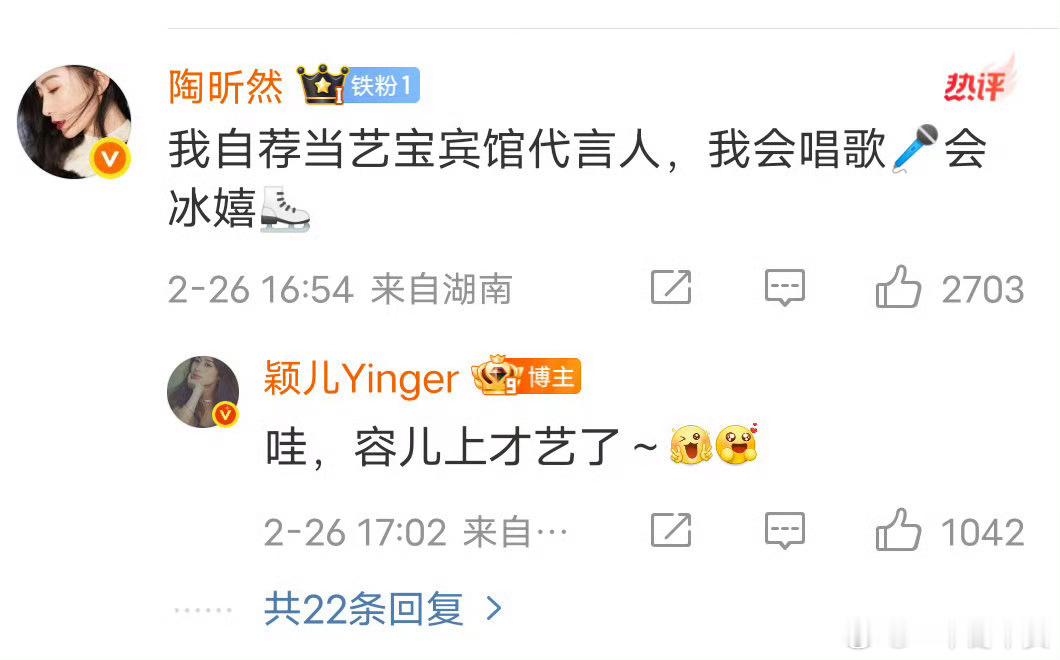Click the 2703 like count

tap(983, 289)
